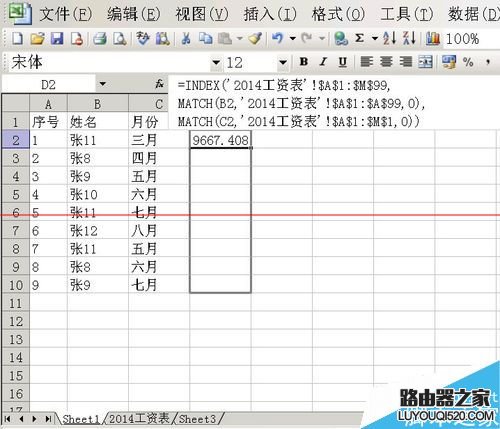This screenshot has height=429, width=500.
Task: Go to first sheet with tab scroll button
Action: (x=8, y=419)
